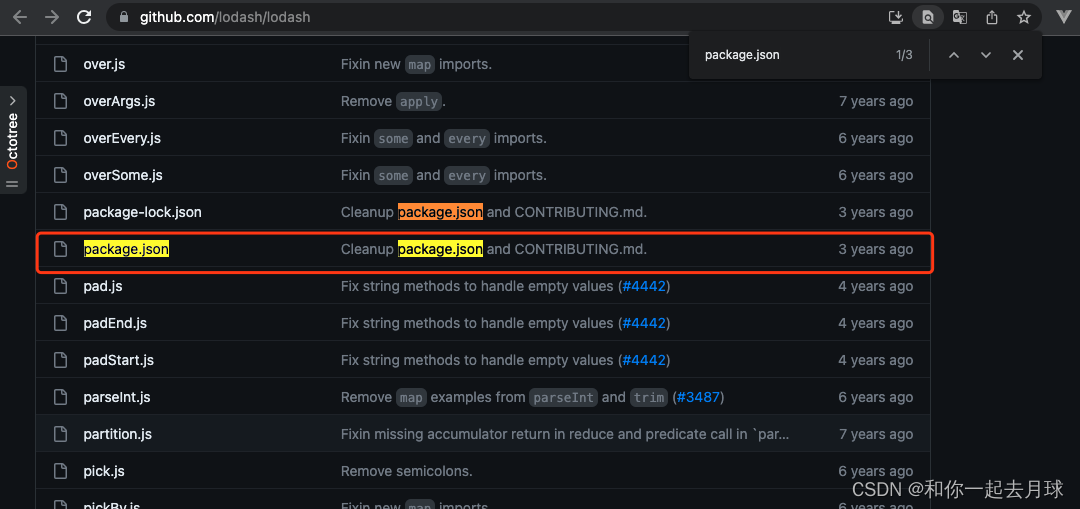
Task: Open the share icon in address bar
Action: click(992, 17)
